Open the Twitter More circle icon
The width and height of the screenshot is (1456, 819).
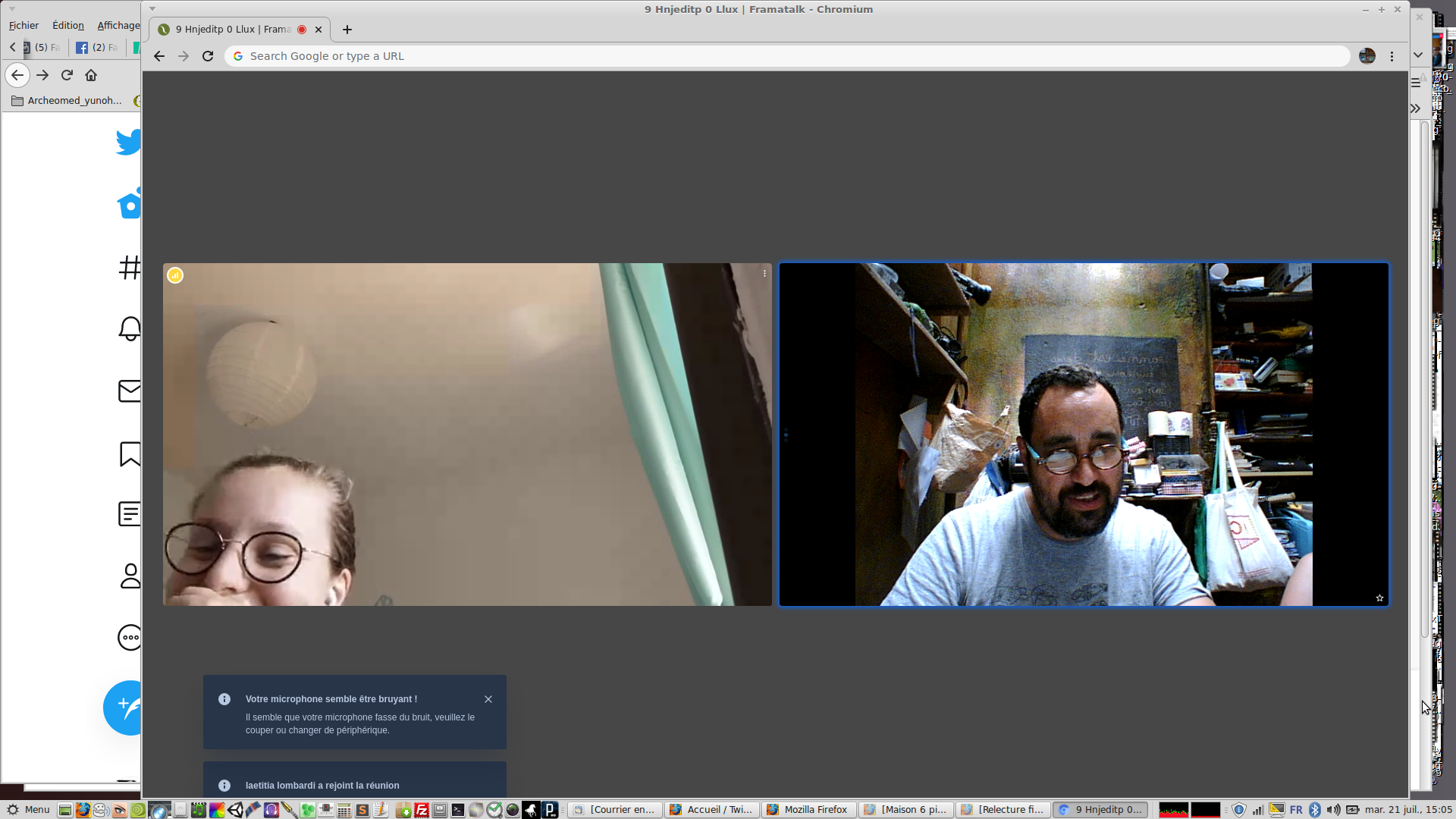coord(130,637)
